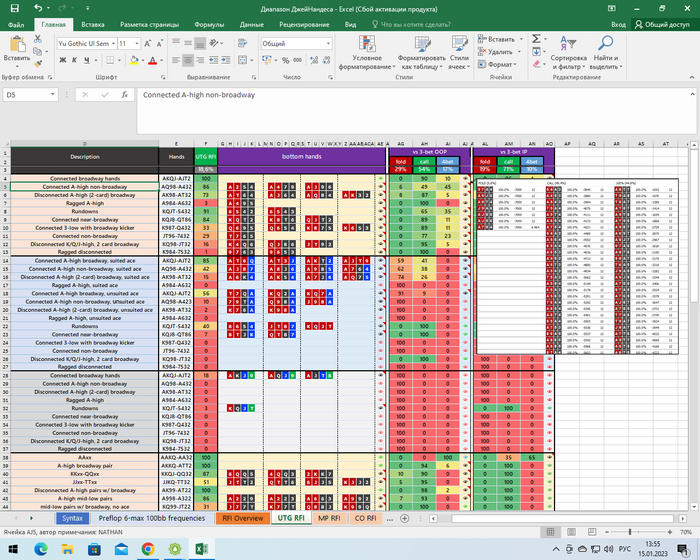Collapse the ribbon with the chevron

coord(692,77)
